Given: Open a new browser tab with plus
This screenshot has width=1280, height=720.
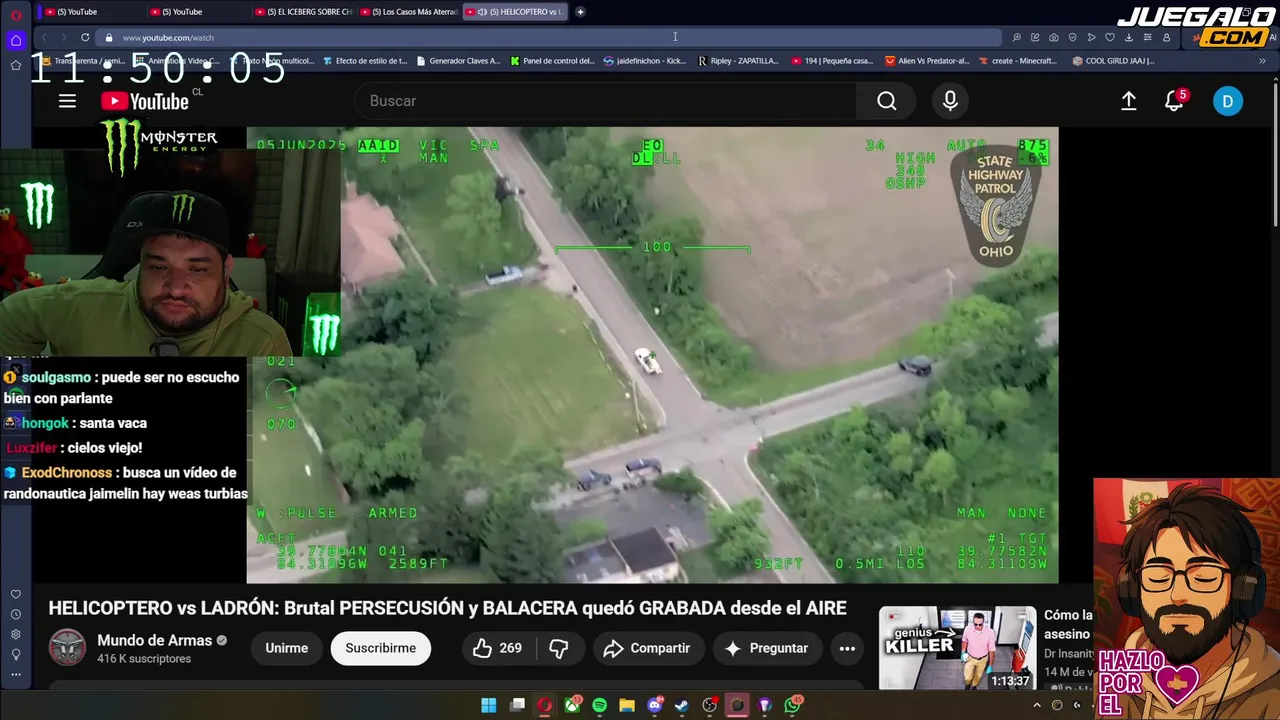Looking at the screenshot, I should coord(580,12).
